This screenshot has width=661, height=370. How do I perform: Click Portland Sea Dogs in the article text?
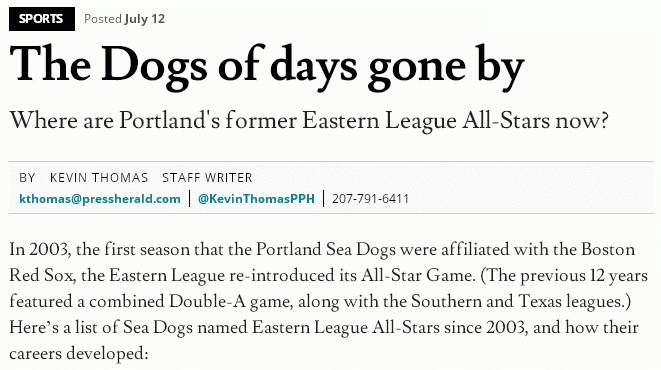click(325, 249)
